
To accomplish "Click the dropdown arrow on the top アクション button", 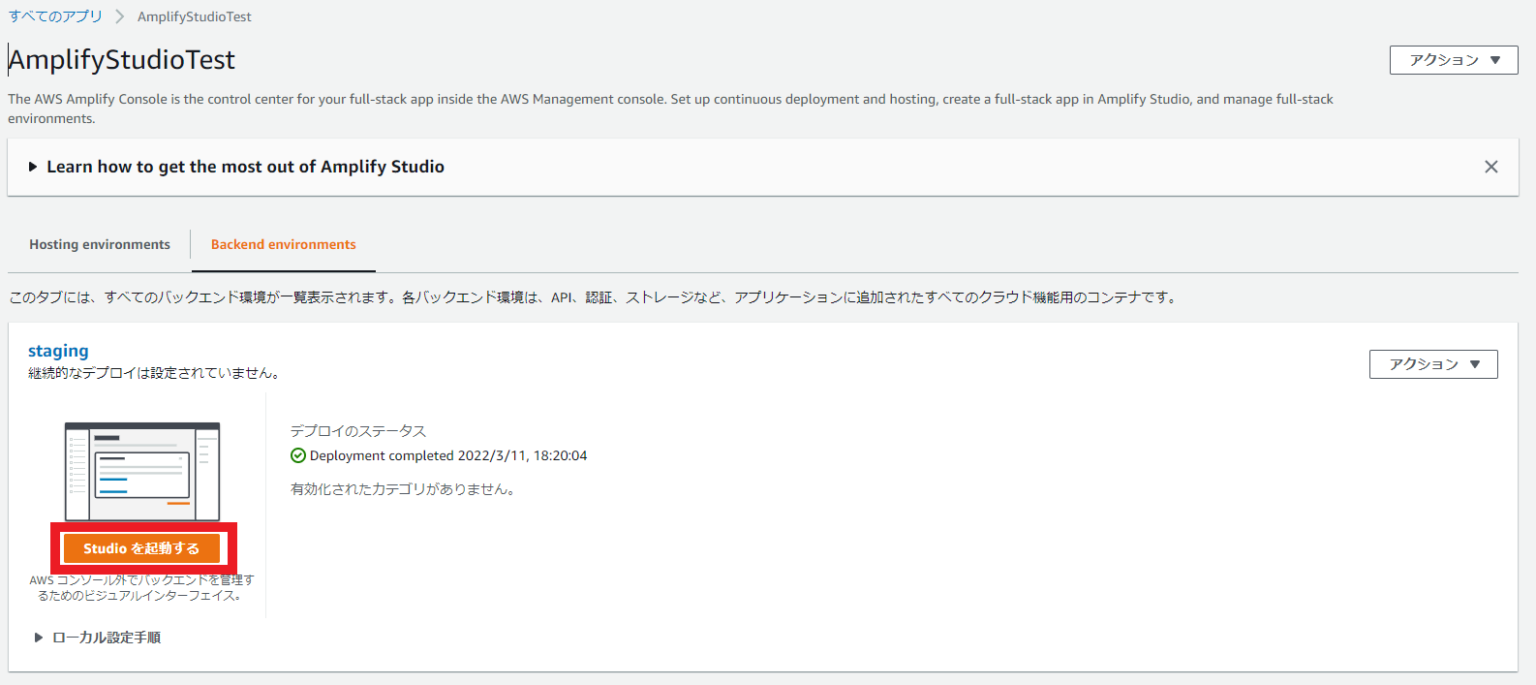I will point(1496,59).
